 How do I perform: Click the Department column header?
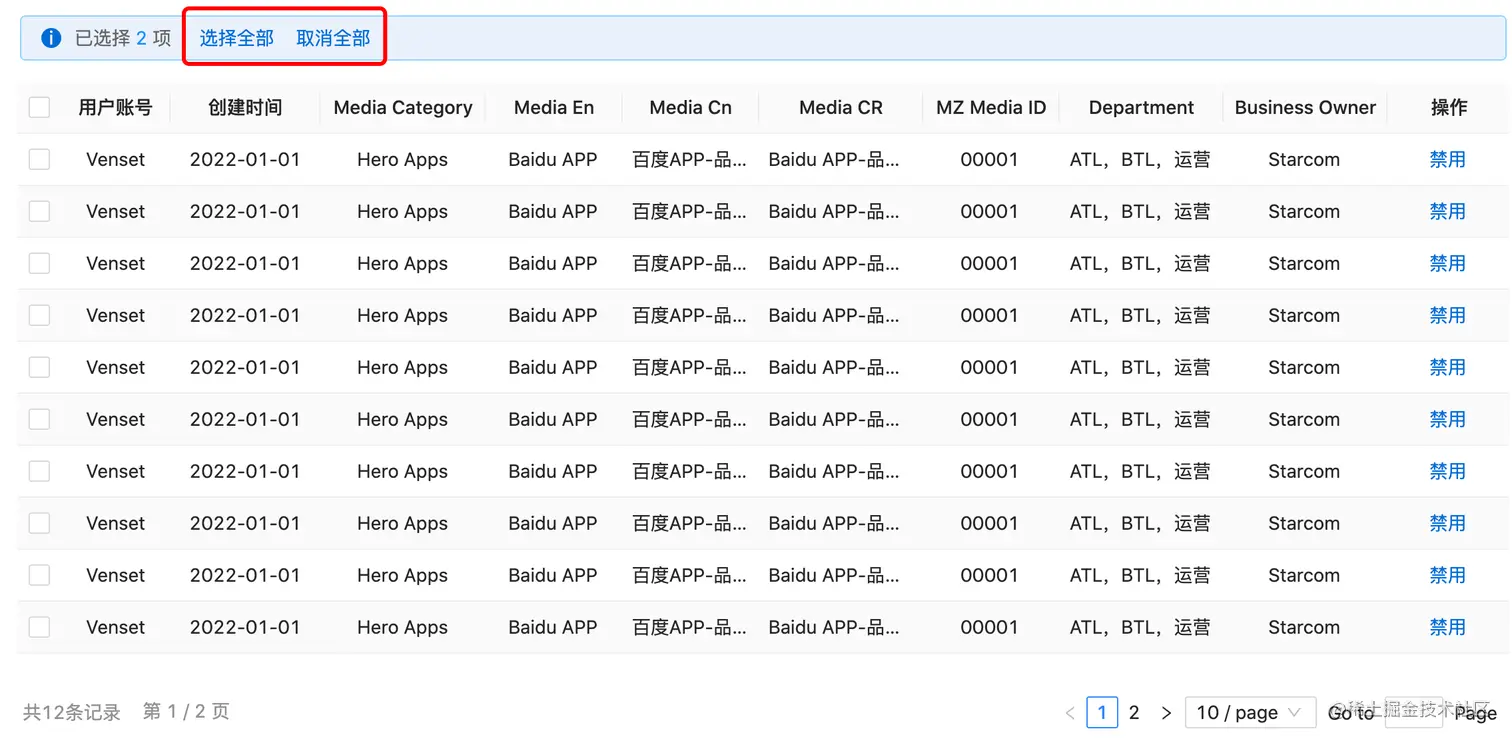(x=1141, y=107)
